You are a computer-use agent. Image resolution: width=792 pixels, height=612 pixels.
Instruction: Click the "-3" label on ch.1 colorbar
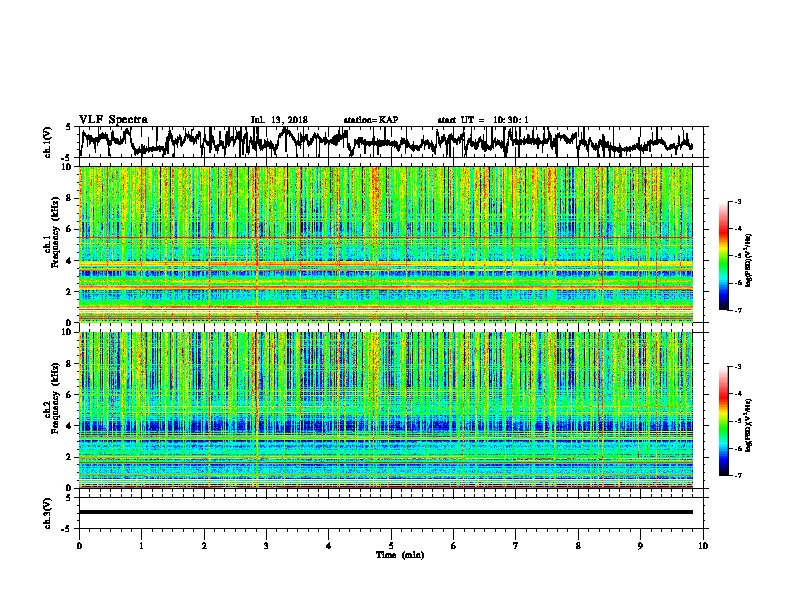pyautogui.click(x=737, y=201)
